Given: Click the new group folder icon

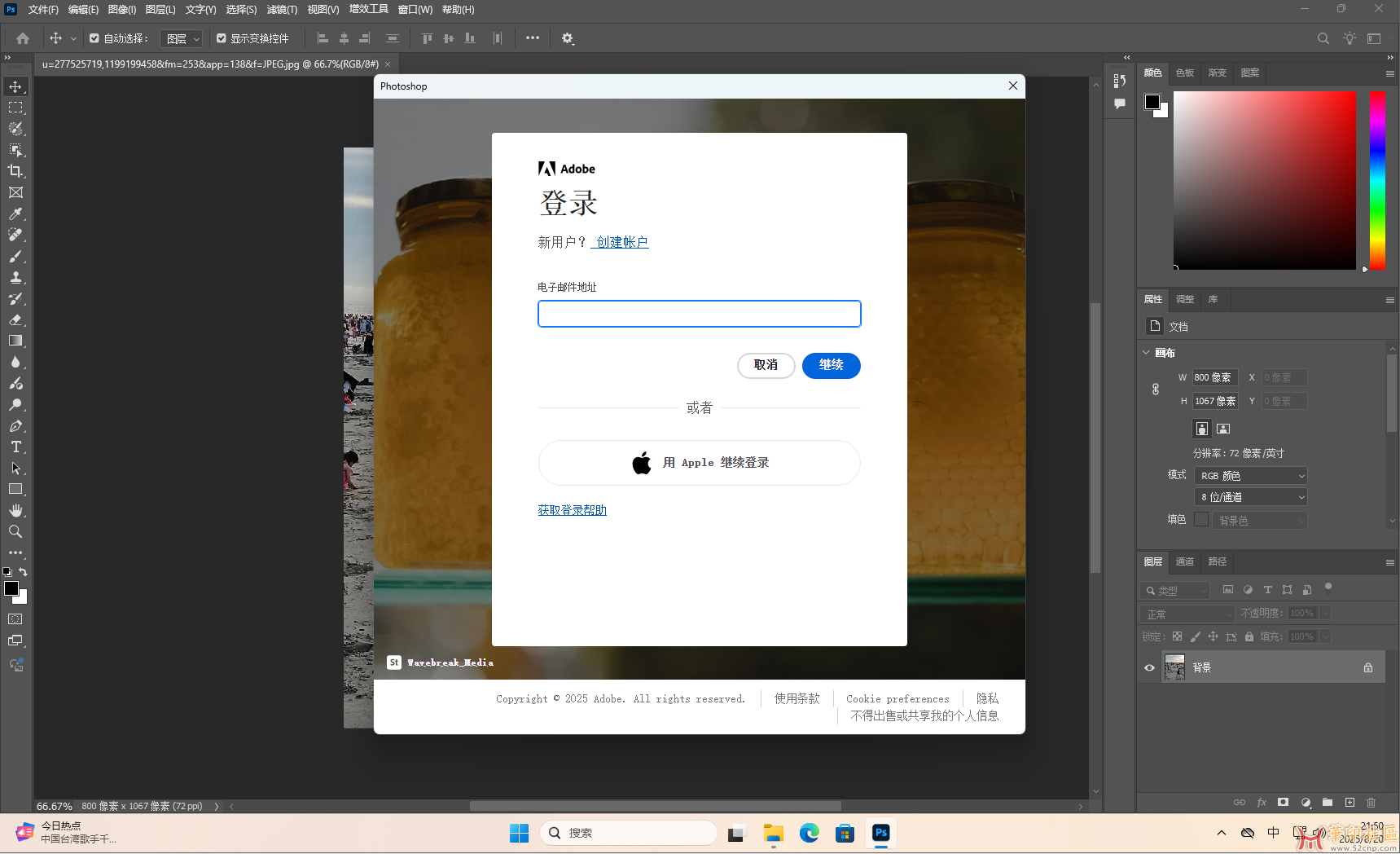Looking at the screenshot, I should click(x=1328, y=803).
